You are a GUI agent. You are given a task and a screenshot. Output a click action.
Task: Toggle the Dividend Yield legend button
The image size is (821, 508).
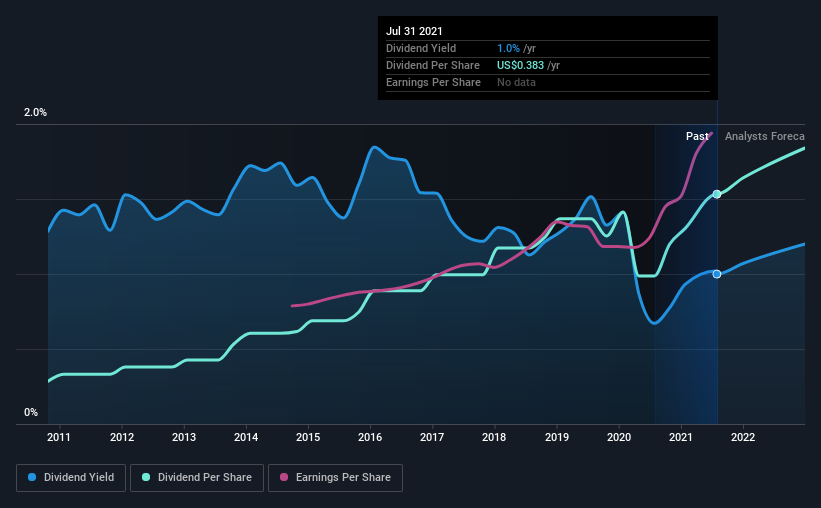pyautogui.click(x=71, y=478)
